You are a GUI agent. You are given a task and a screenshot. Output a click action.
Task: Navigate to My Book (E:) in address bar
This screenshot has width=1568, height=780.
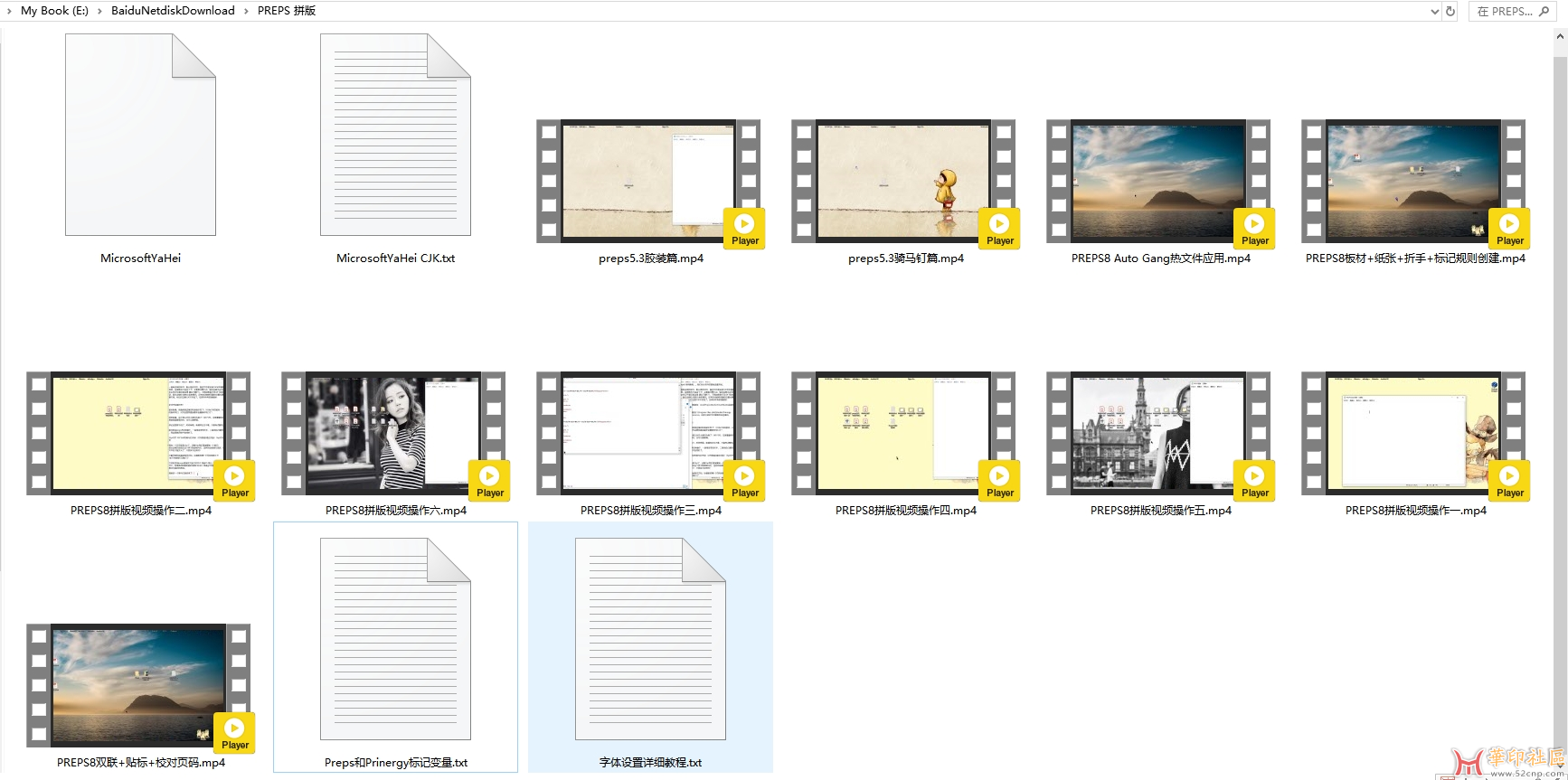tap(54, 11)
